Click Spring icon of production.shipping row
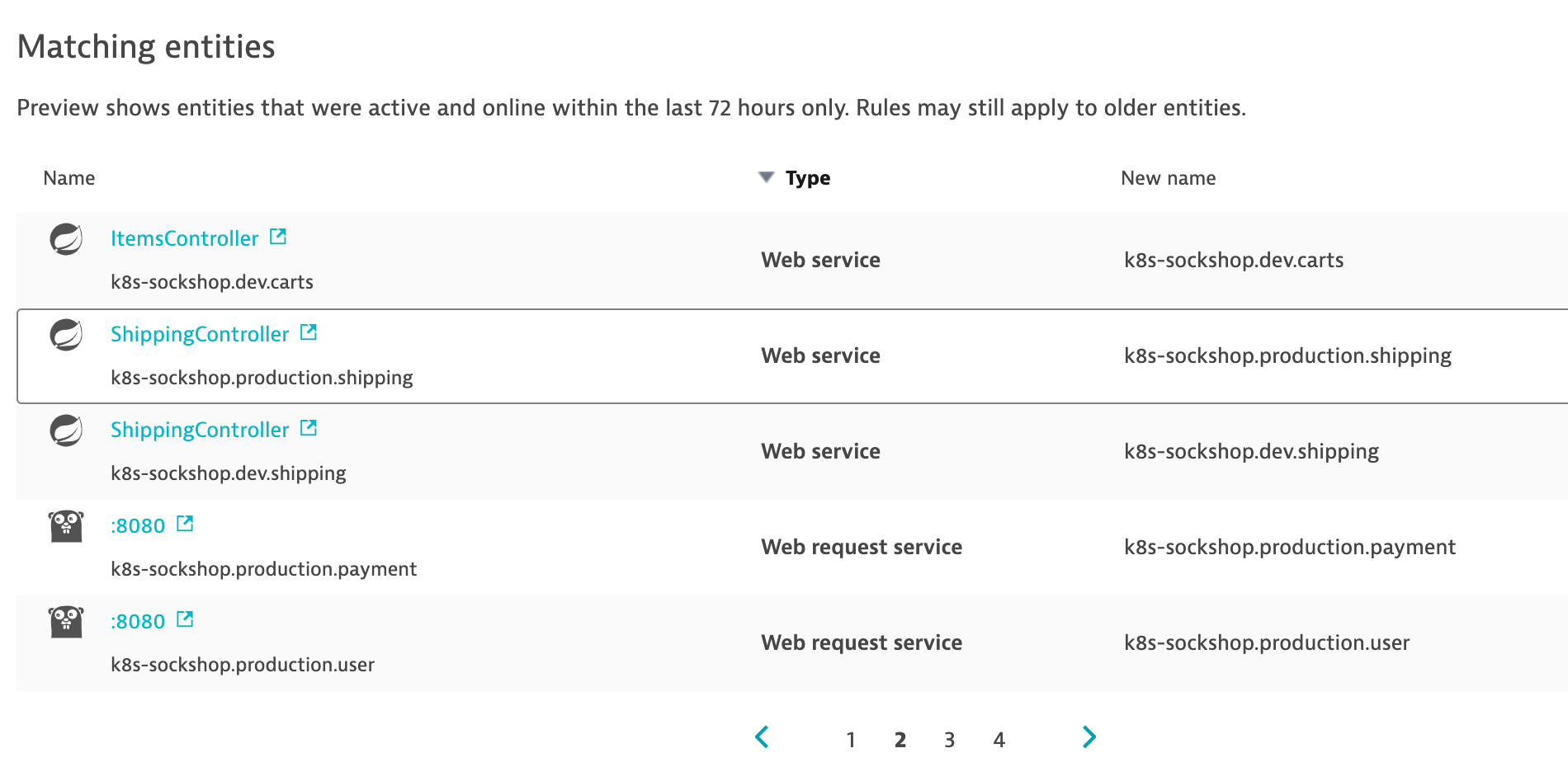Image resolution: width=1568 pixels, height=767 pixels. pos(66,335)
